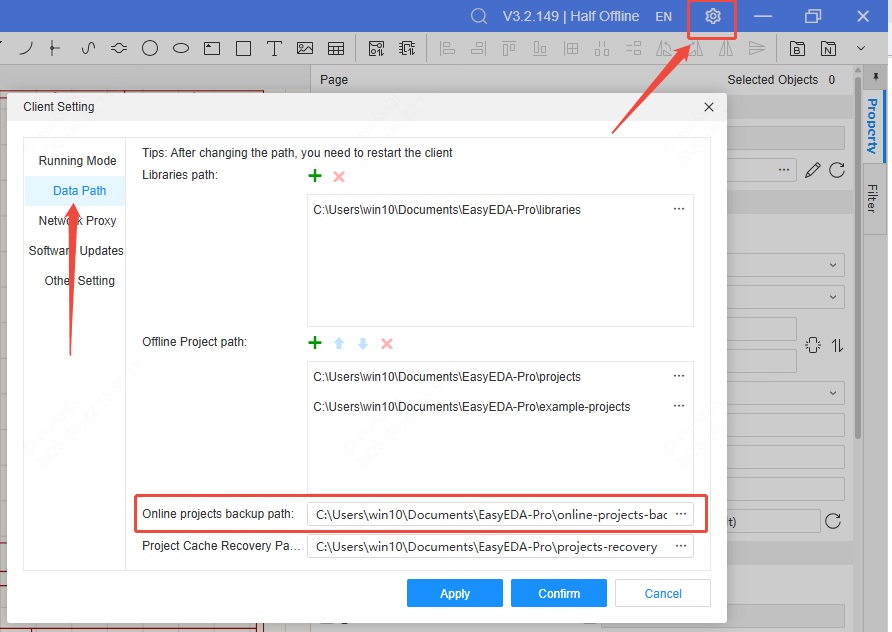
Task: Click the pin icon atop side panel
Action: coord(876,76)
